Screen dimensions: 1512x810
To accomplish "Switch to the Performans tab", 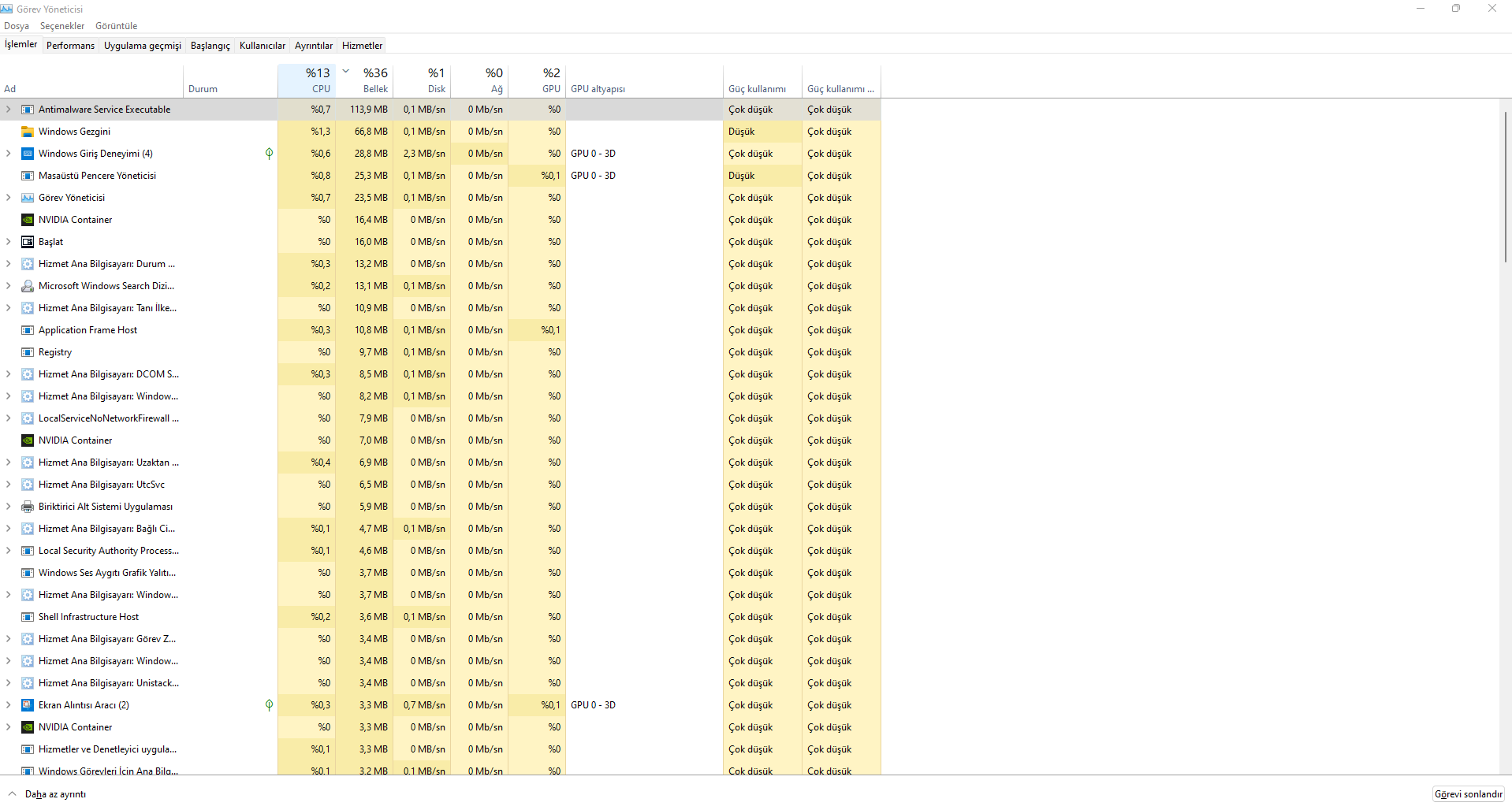I will tap(70, 46).
